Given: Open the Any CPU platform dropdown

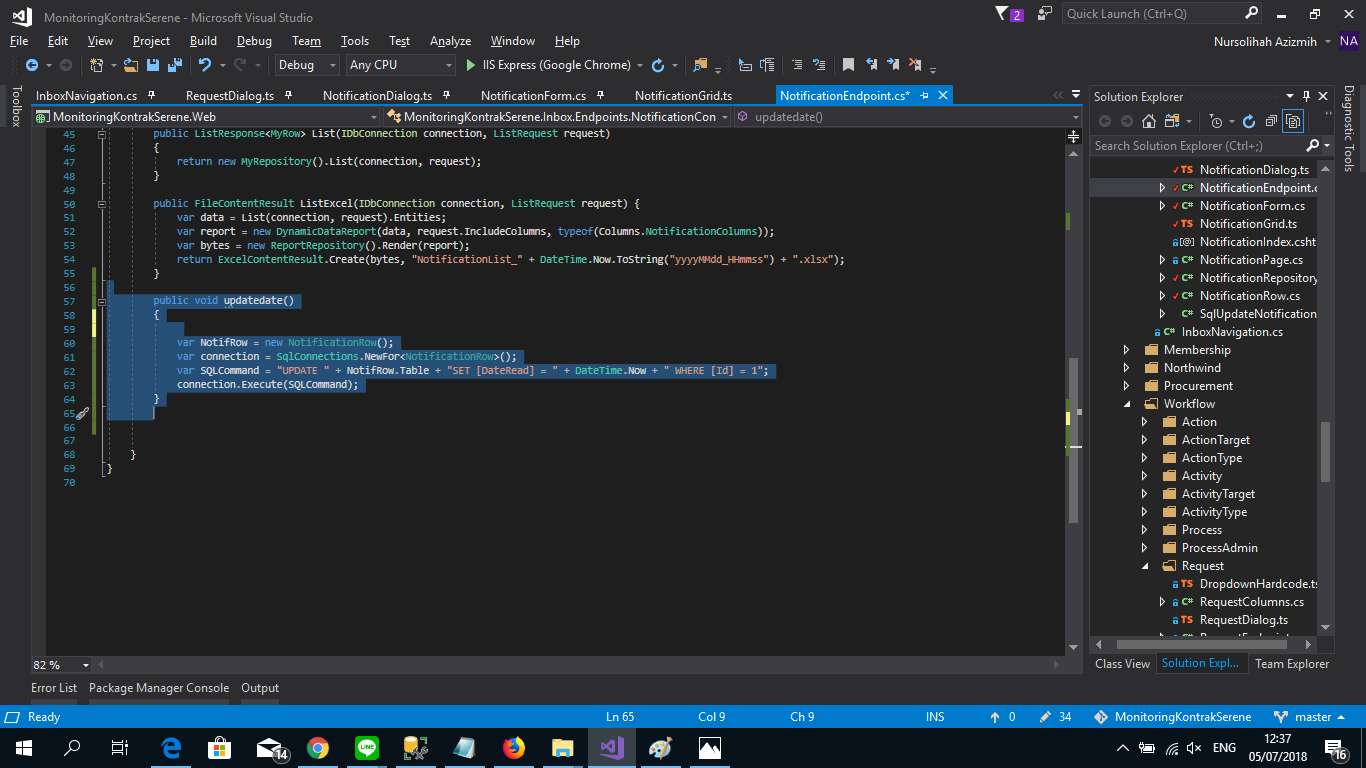Looking at the screenshot, I should pyautogui.click(x=400, y=65).
